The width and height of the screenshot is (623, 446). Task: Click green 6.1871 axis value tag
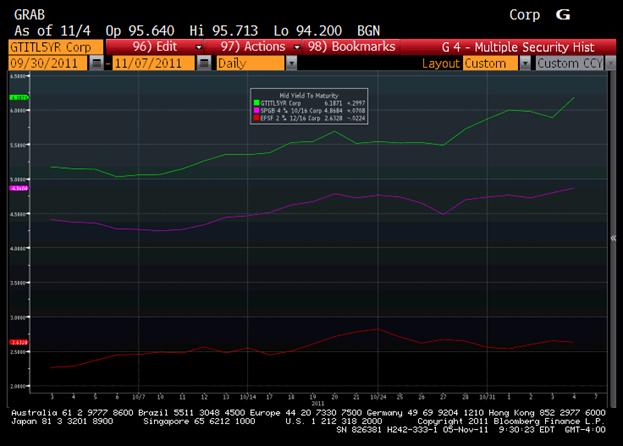19,97
